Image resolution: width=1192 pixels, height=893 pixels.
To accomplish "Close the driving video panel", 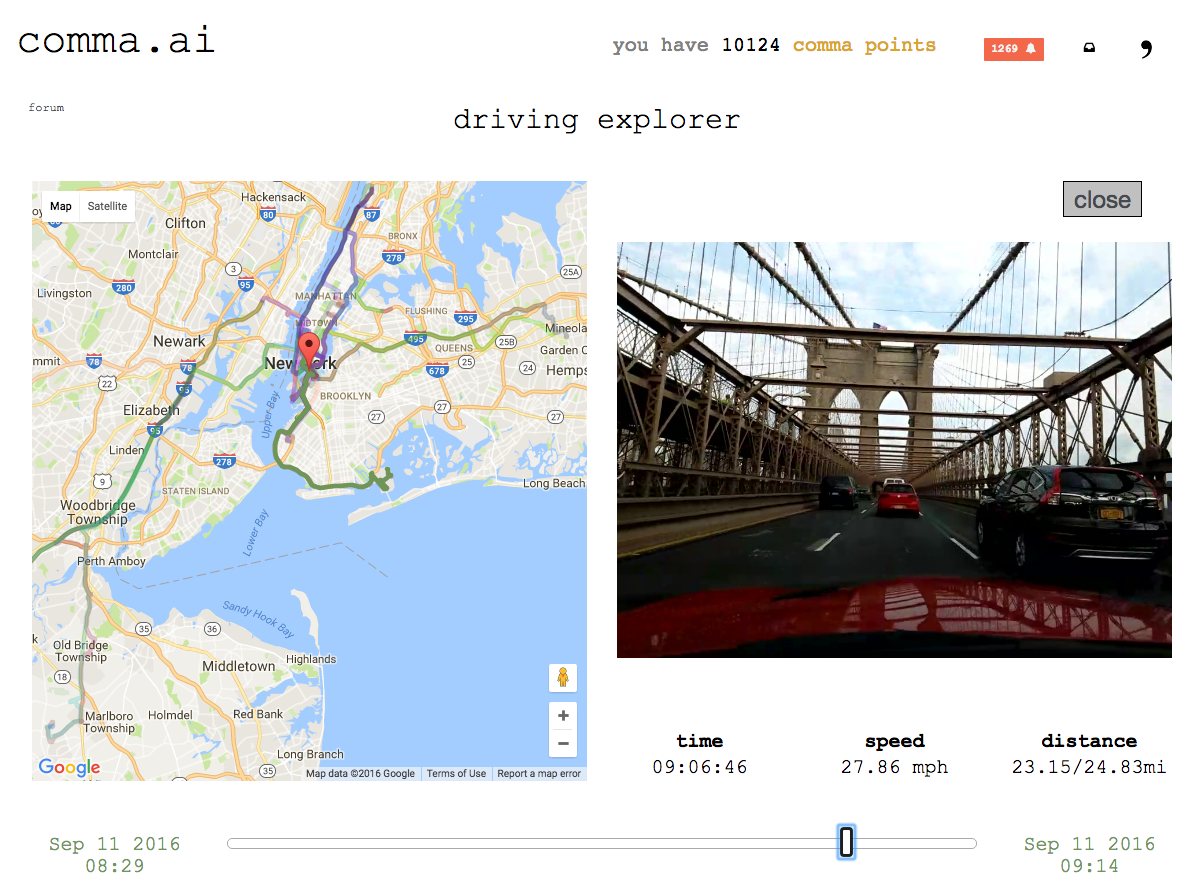I will pos(1102,199).
